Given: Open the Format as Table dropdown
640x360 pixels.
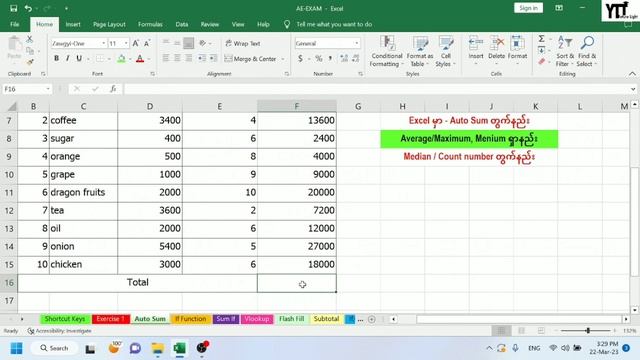Looking at the screenshot, I should click(x=420, y=51).
